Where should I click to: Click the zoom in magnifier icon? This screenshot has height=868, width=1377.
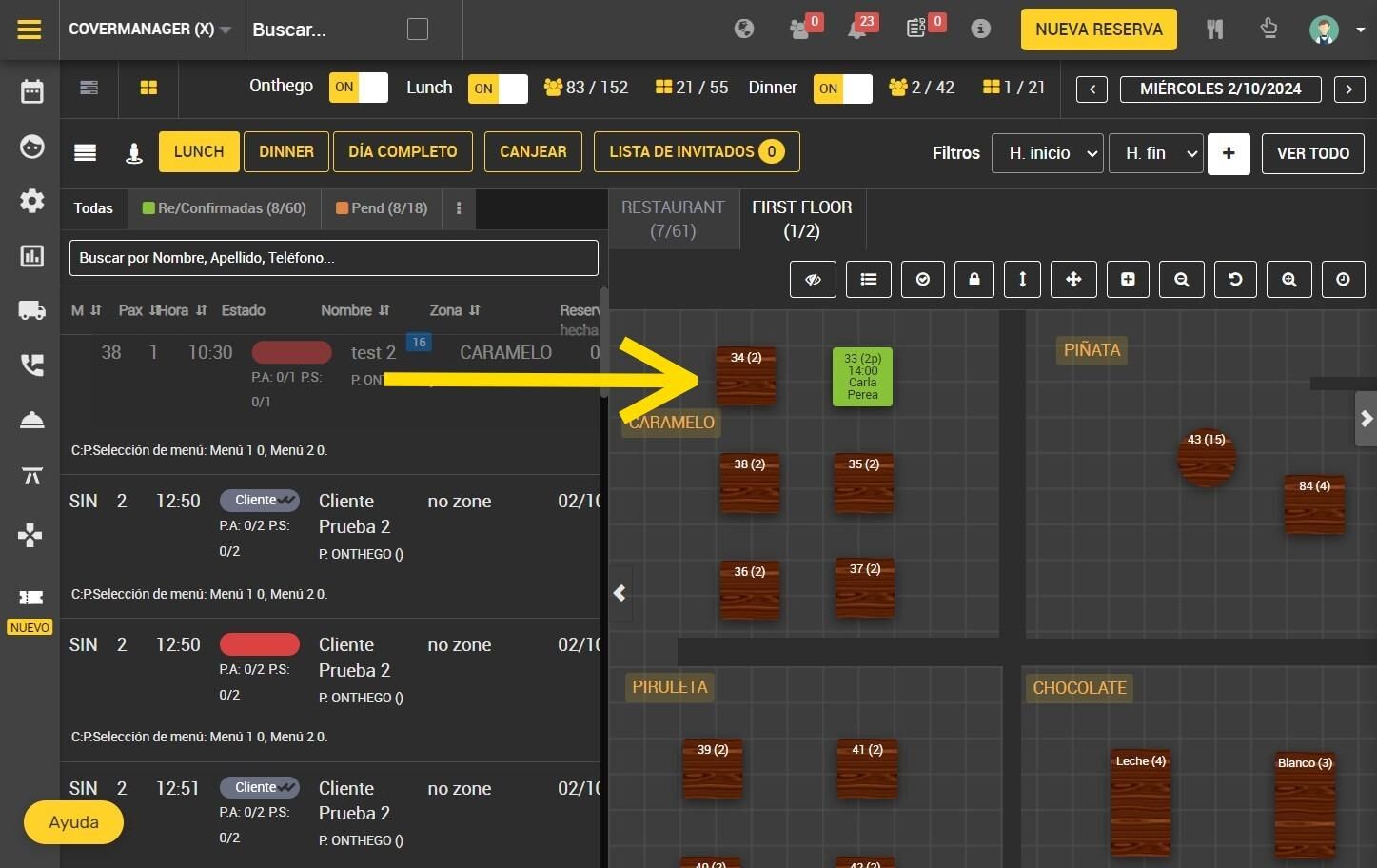pos(1288,279)
